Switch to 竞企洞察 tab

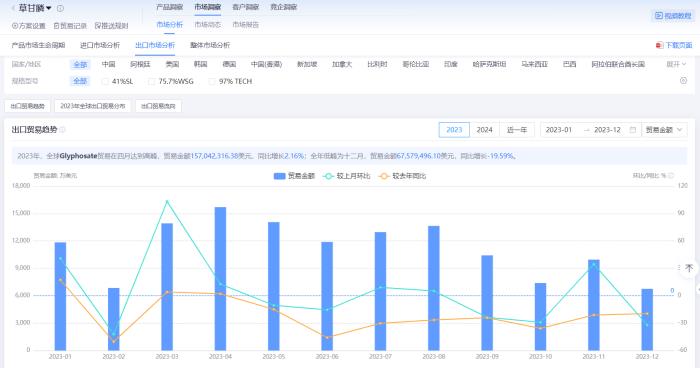pyautogui.click(x=283, y=7)
